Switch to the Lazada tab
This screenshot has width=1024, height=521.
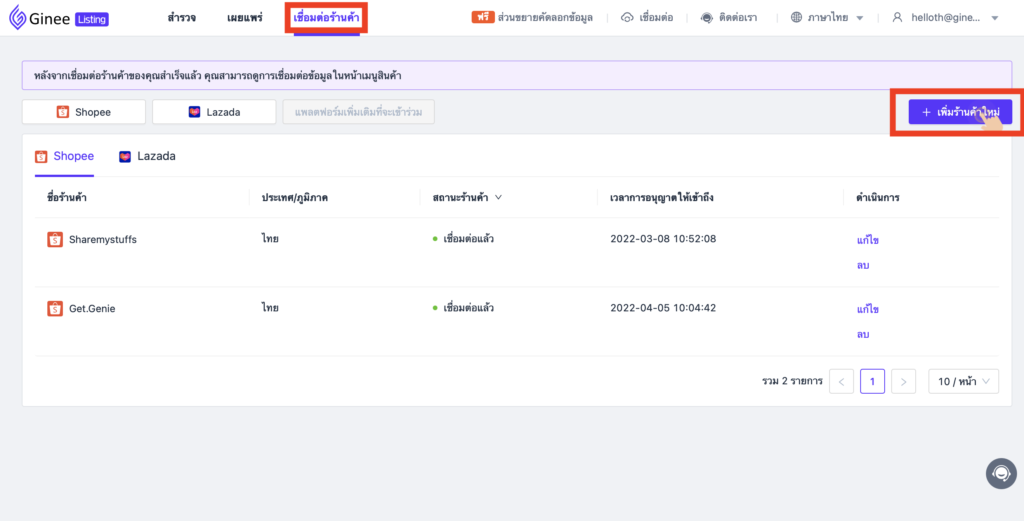(147, 157)
